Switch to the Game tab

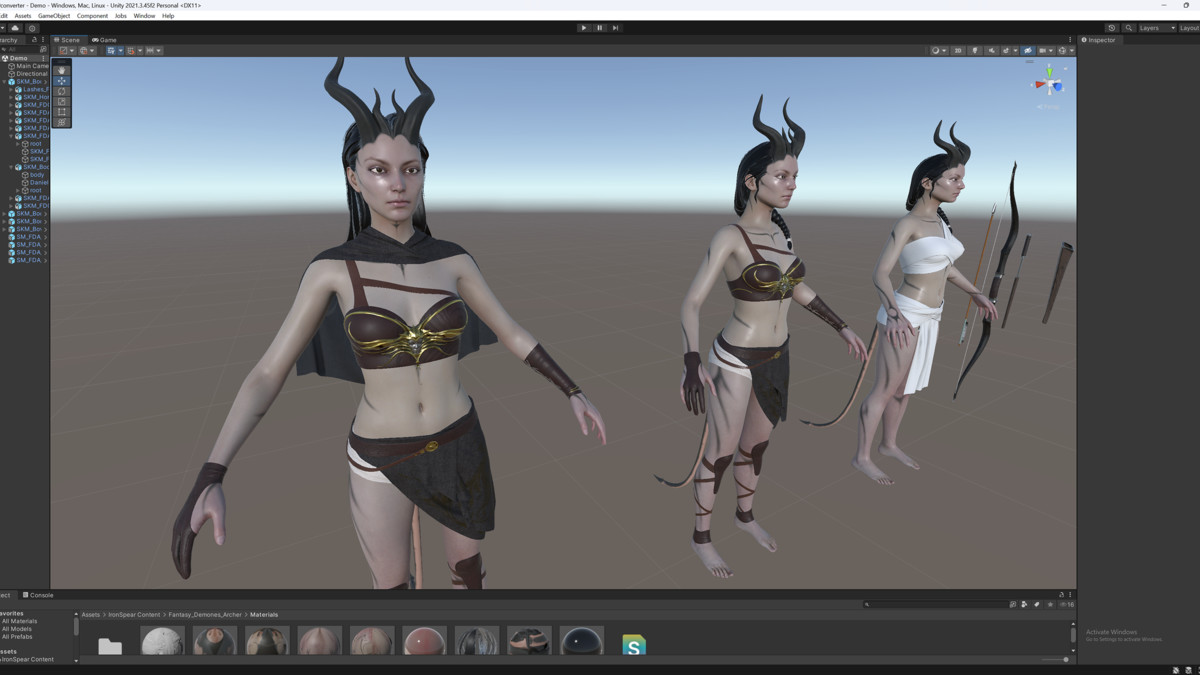(x=103, y=40)
